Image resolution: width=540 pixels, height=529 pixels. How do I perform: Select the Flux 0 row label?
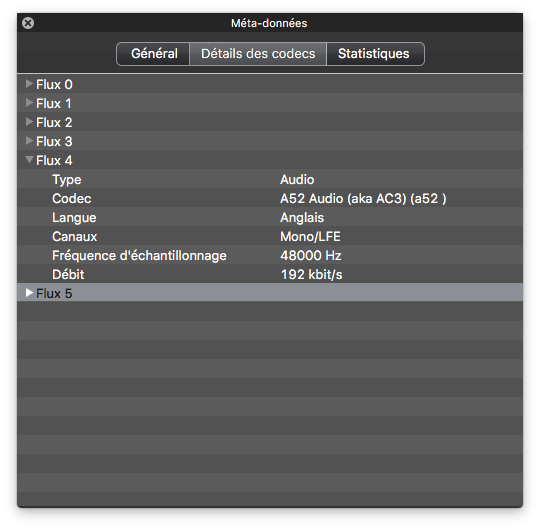tap(54, 84)
